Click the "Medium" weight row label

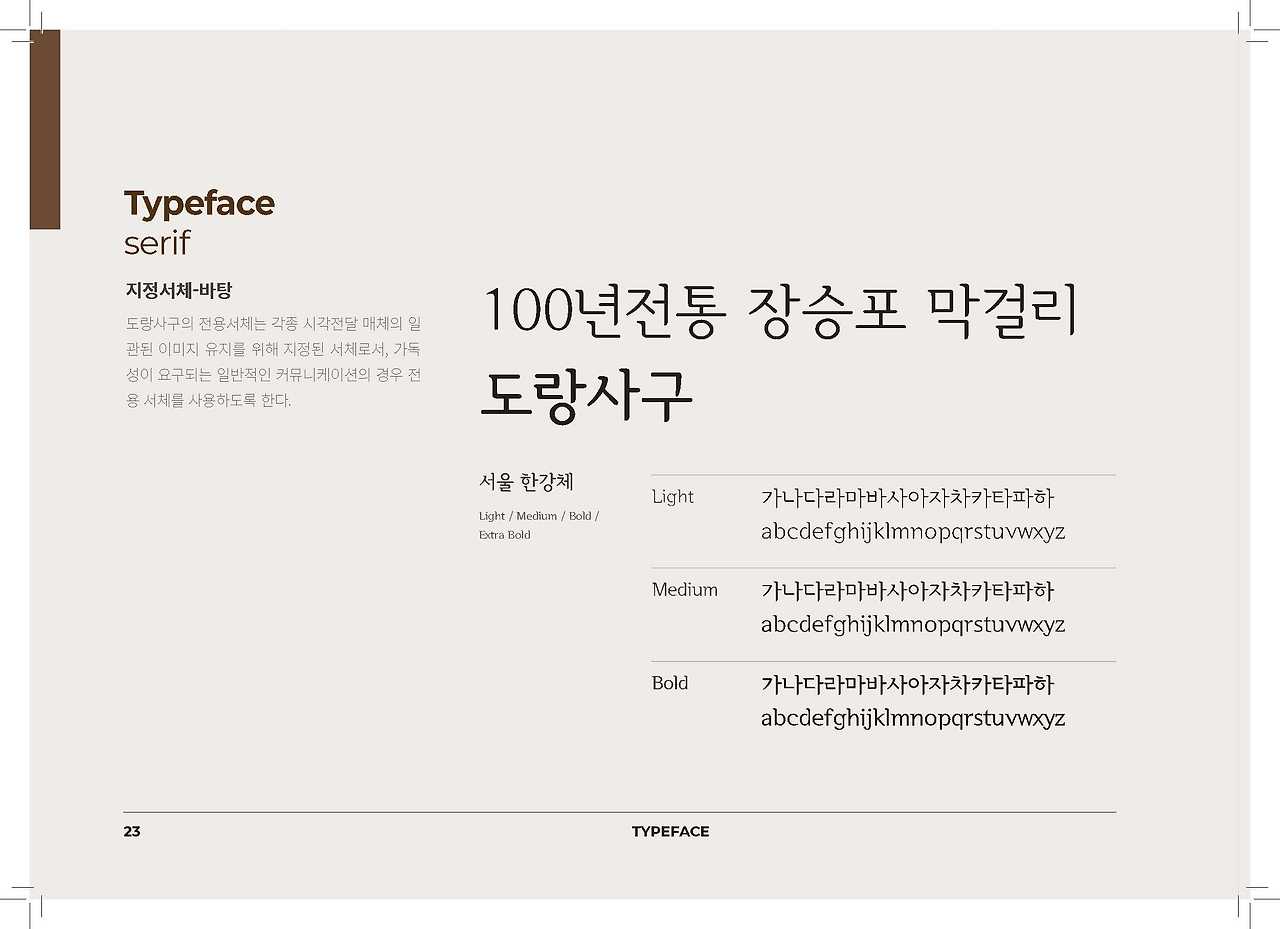(x=685, y=590)
